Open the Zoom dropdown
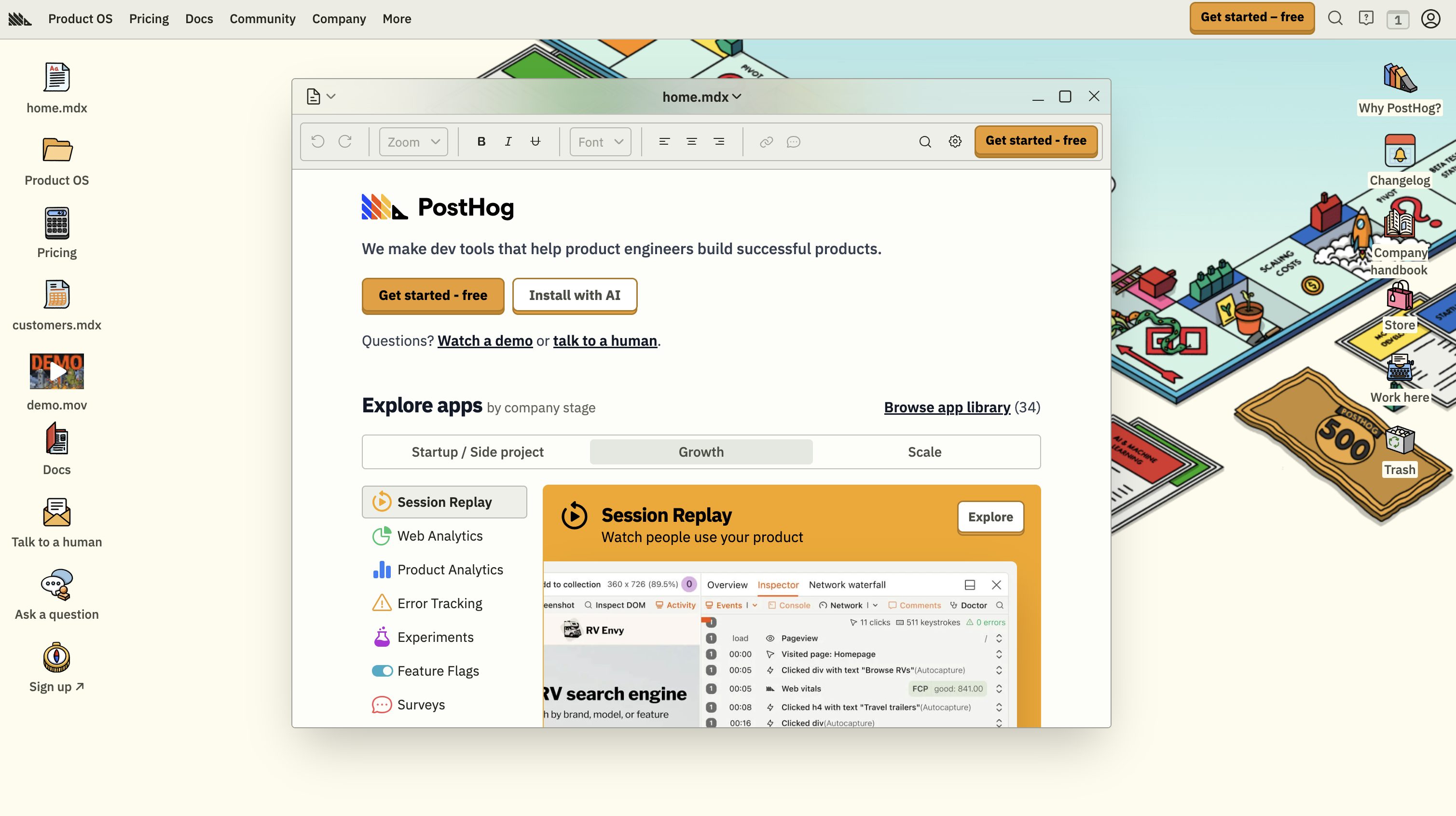The height and width of the screenshot is (816, 1456). pyautogui.click(x=413, y=142)
